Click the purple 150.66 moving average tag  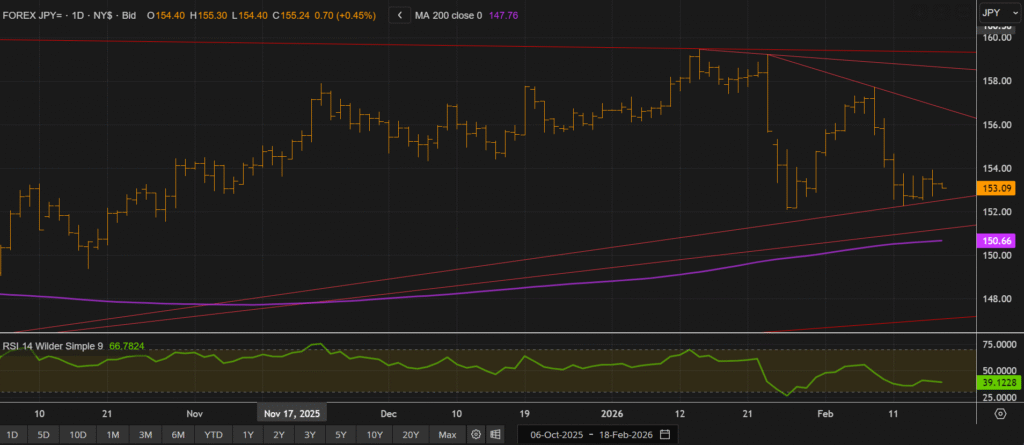(x=998, y=241)
